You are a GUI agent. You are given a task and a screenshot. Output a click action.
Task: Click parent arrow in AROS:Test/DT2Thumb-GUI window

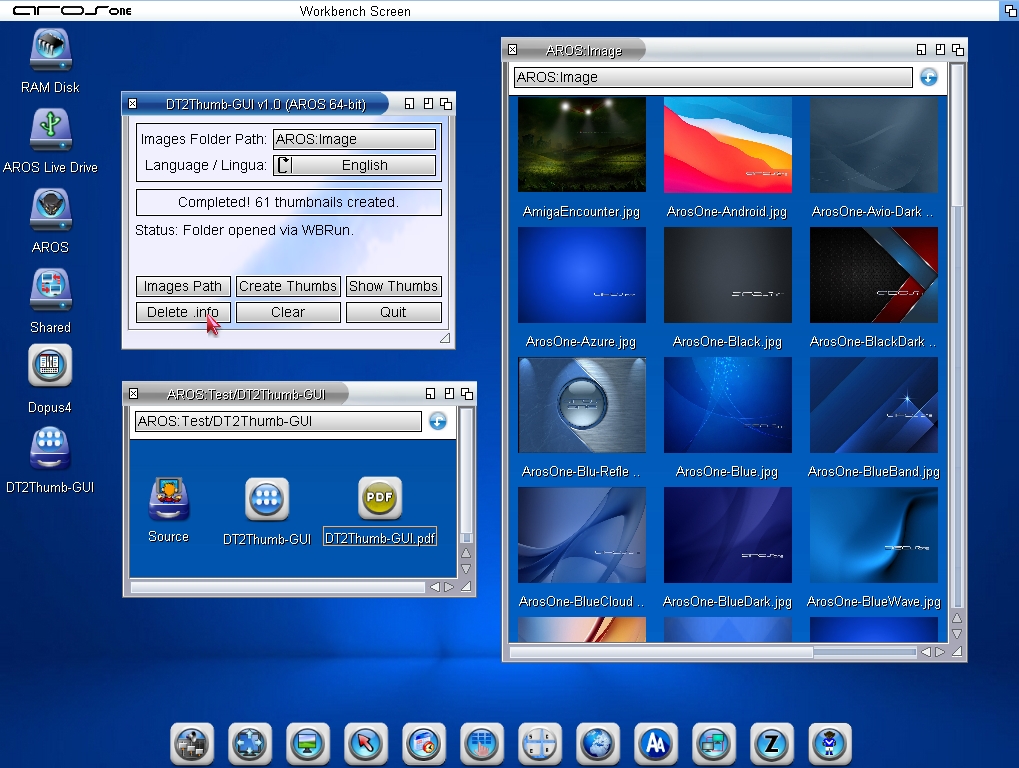tap(438, 422)
